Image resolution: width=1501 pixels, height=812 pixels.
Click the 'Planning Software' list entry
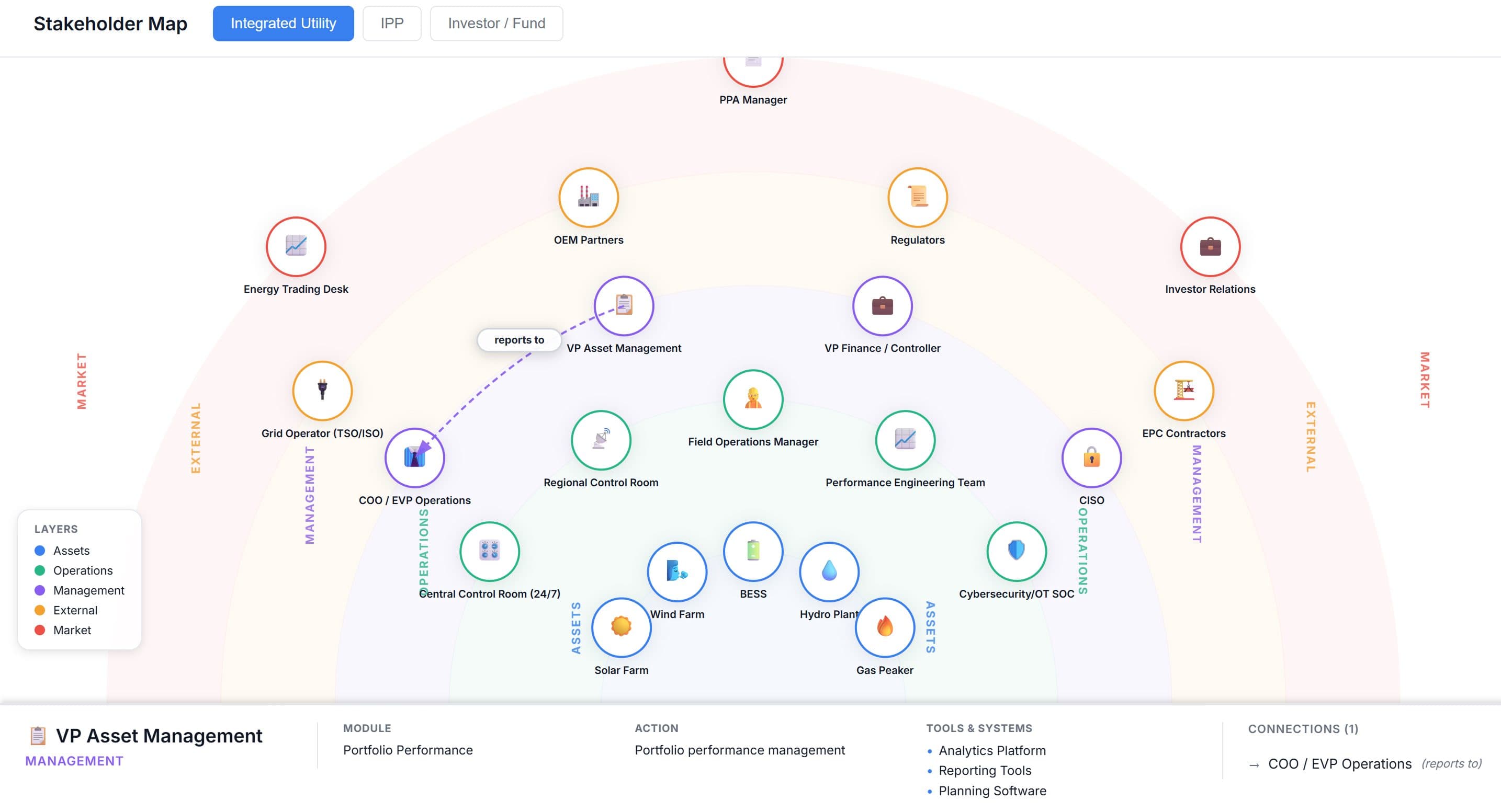(x=992, y=791)
